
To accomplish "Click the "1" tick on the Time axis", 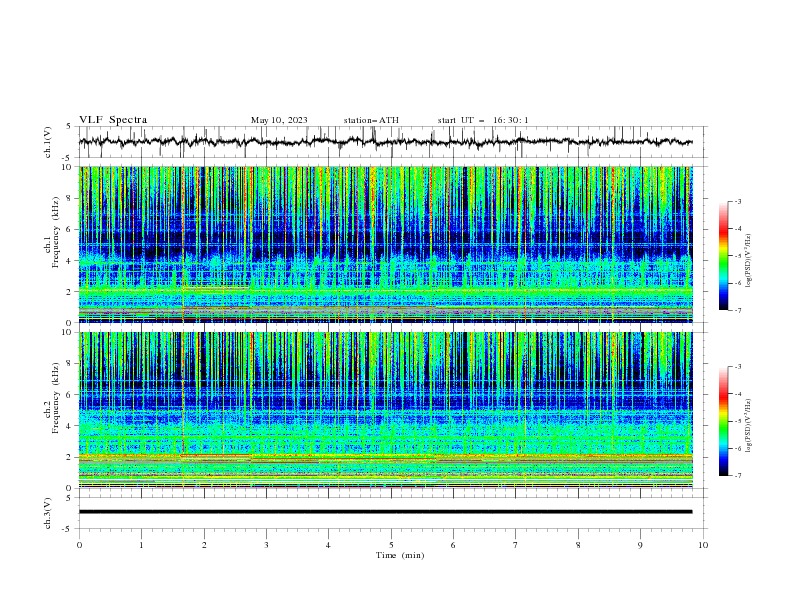I will tap(141, 545).
